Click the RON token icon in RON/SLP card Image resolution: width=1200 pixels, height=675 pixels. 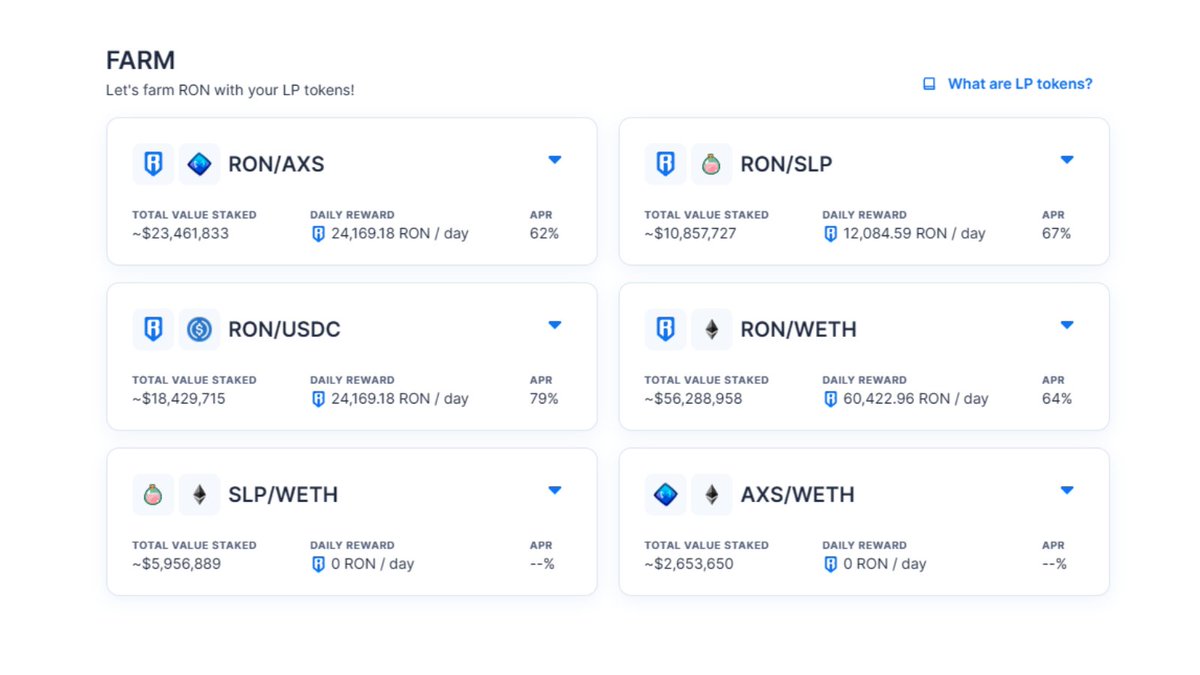click(665, 164)
